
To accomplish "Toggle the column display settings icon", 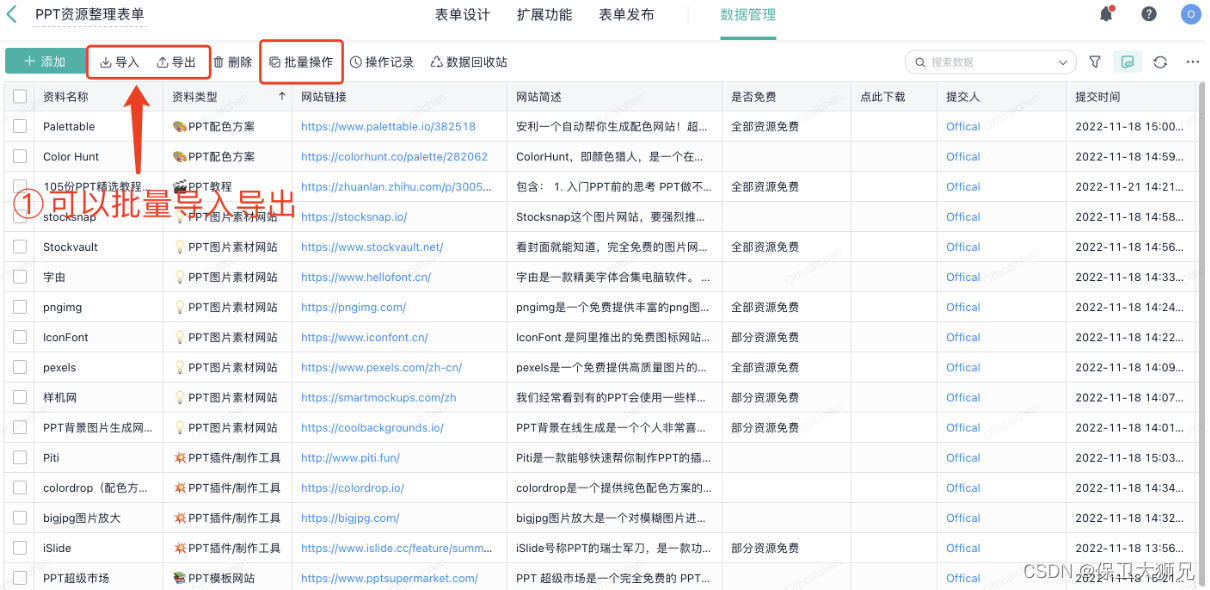I will coord(1128,62).
